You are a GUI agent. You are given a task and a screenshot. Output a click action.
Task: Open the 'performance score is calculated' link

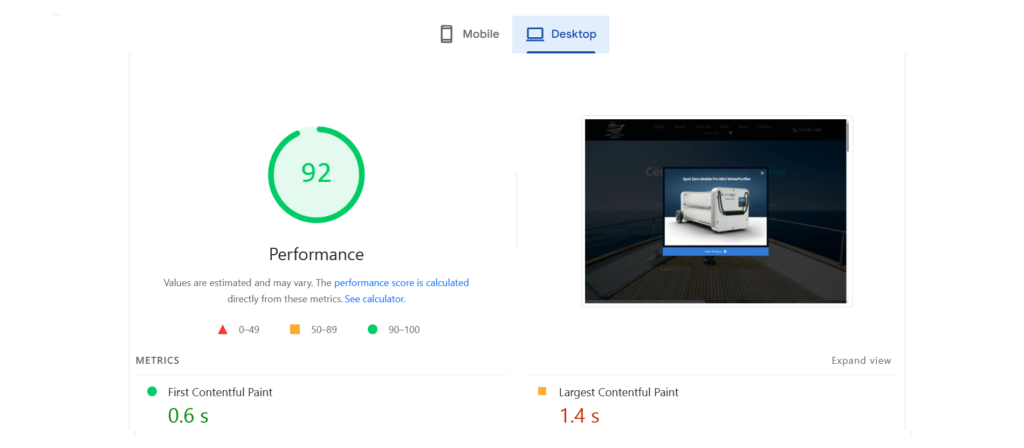coord(401,283)
